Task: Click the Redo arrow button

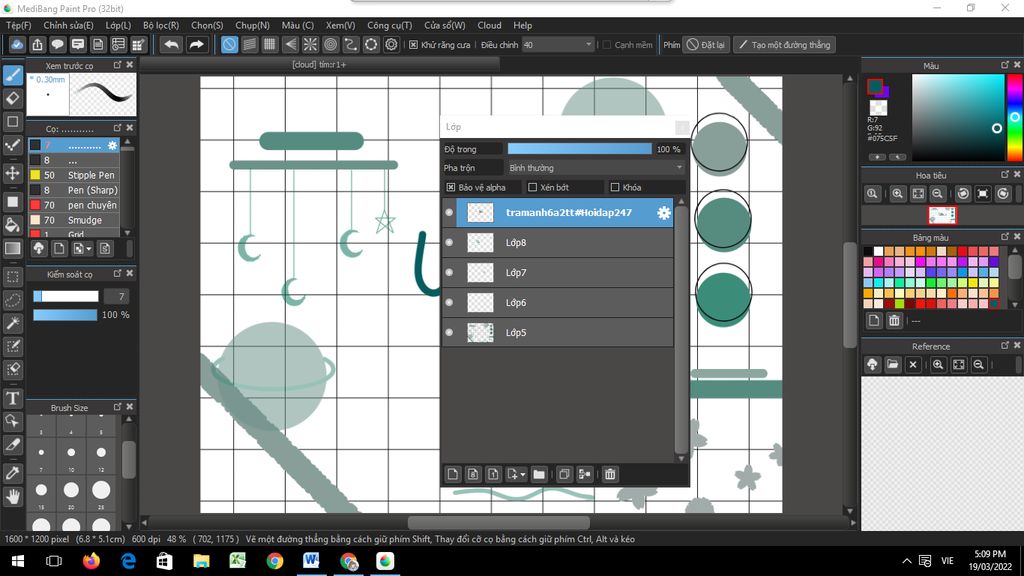Action: pos(196,44)
